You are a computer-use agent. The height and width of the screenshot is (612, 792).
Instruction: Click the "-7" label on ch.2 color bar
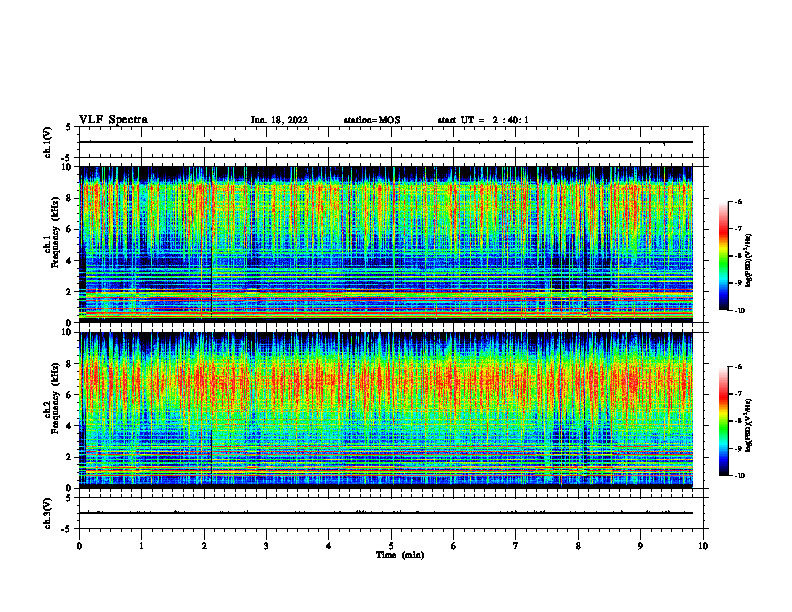coord(739,394)
